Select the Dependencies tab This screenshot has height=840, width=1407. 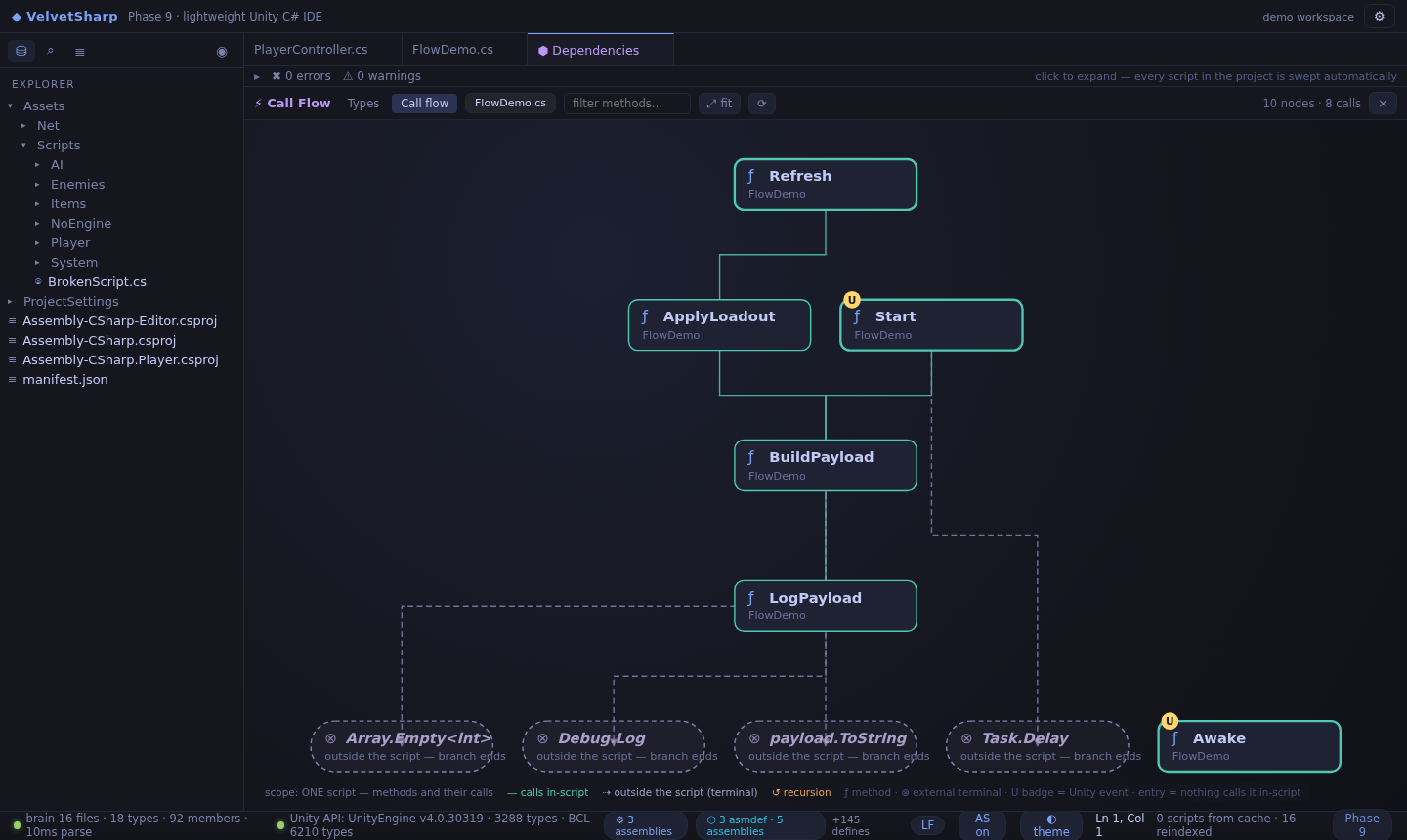[600, 50]
